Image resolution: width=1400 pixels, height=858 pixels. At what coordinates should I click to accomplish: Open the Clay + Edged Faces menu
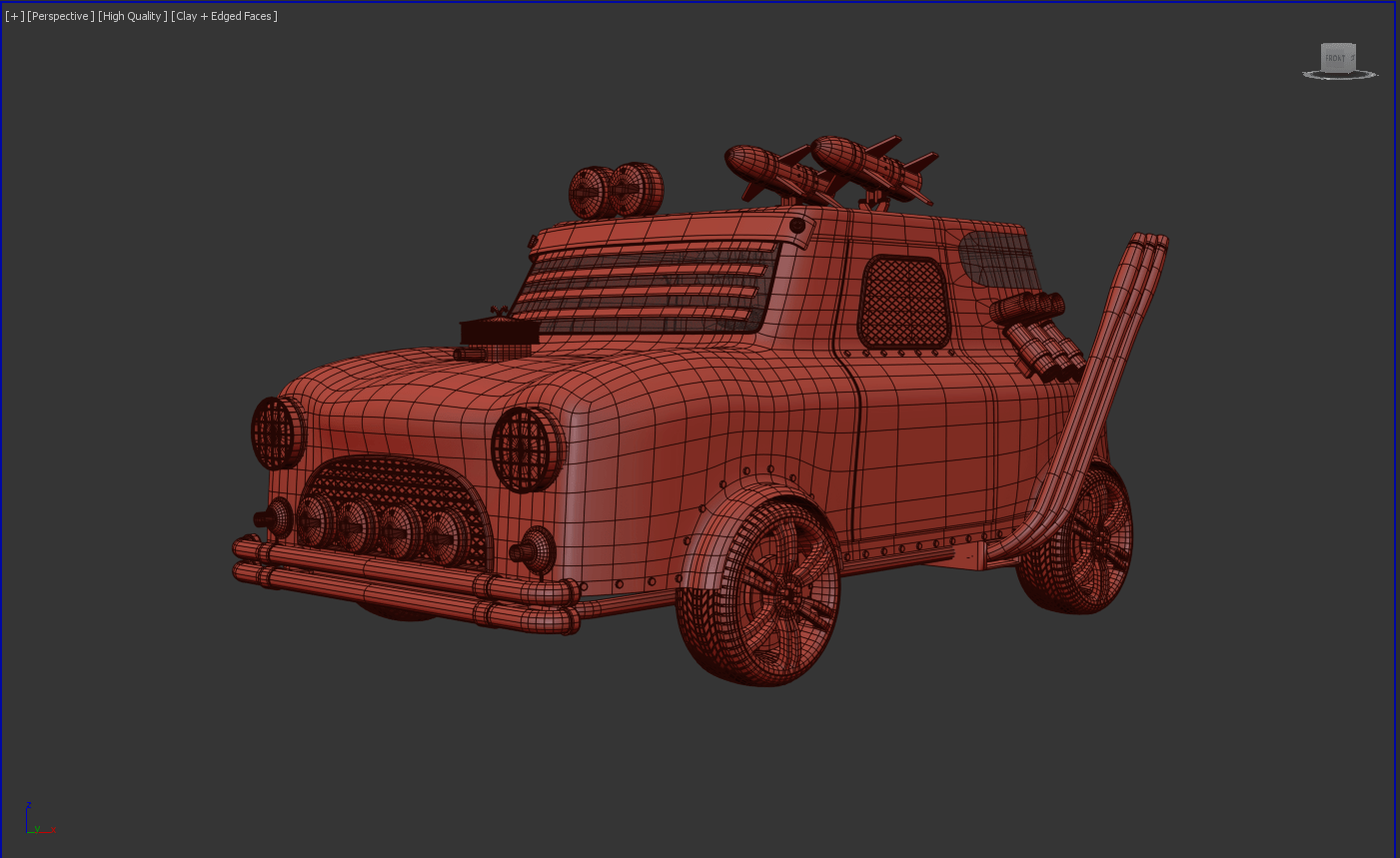pyautogui.click(x=224, y=16)
